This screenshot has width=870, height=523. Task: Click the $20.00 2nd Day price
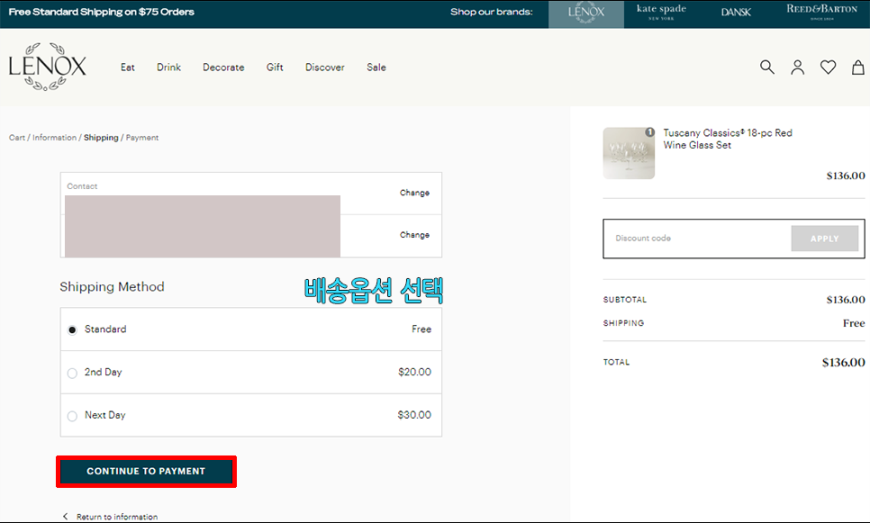coord(414,372)
